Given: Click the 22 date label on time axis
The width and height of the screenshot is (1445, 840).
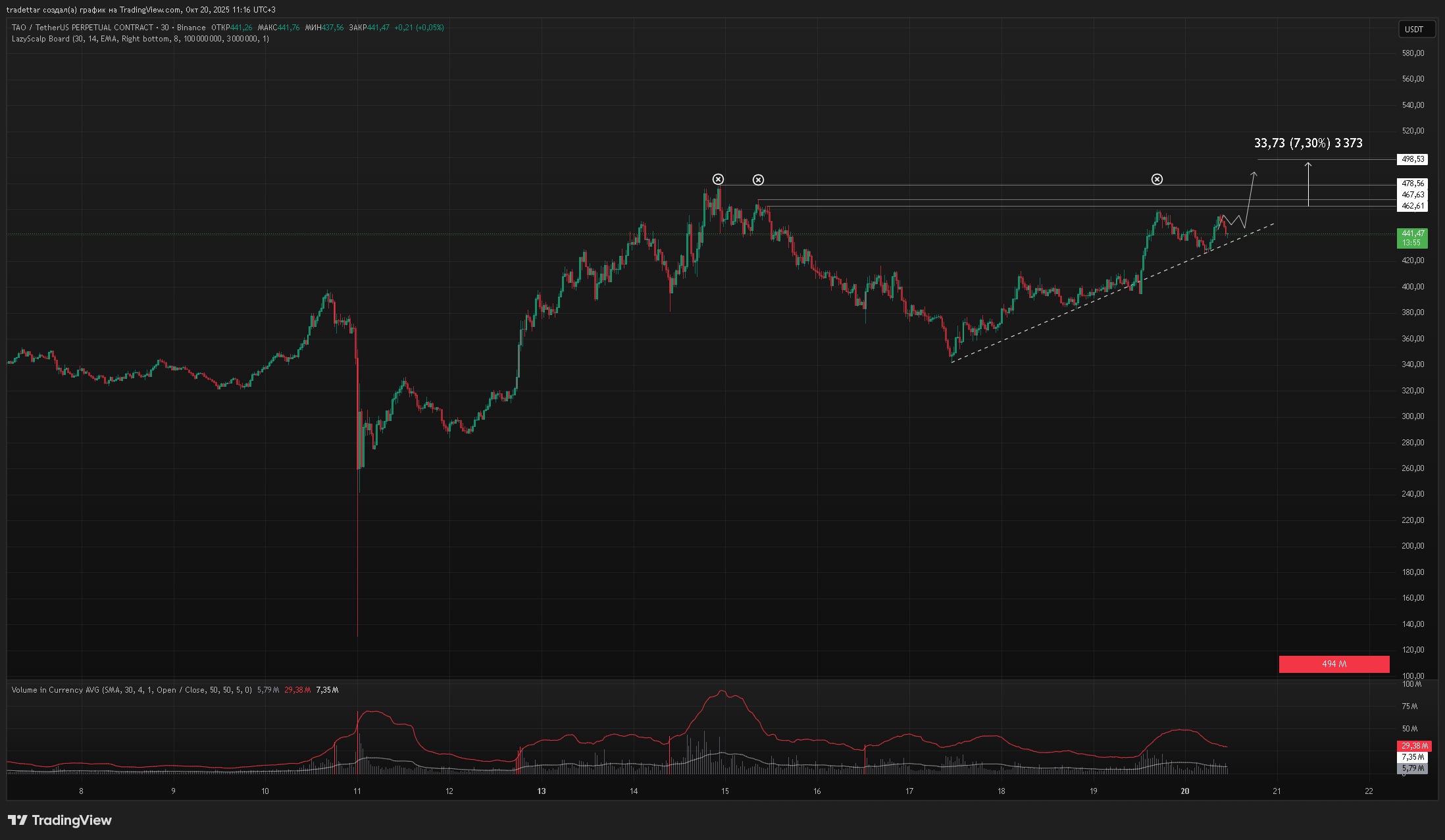Looking at the screenshot, I should point(1369,791).
